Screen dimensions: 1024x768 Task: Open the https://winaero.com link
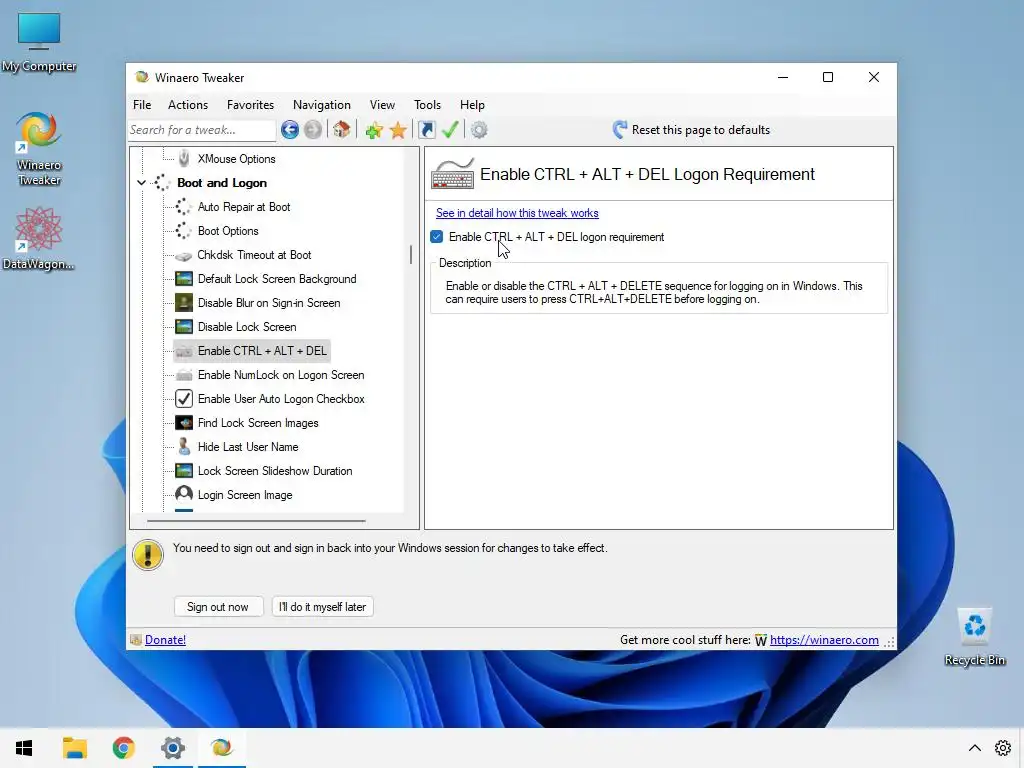click(x=824, y=640)
